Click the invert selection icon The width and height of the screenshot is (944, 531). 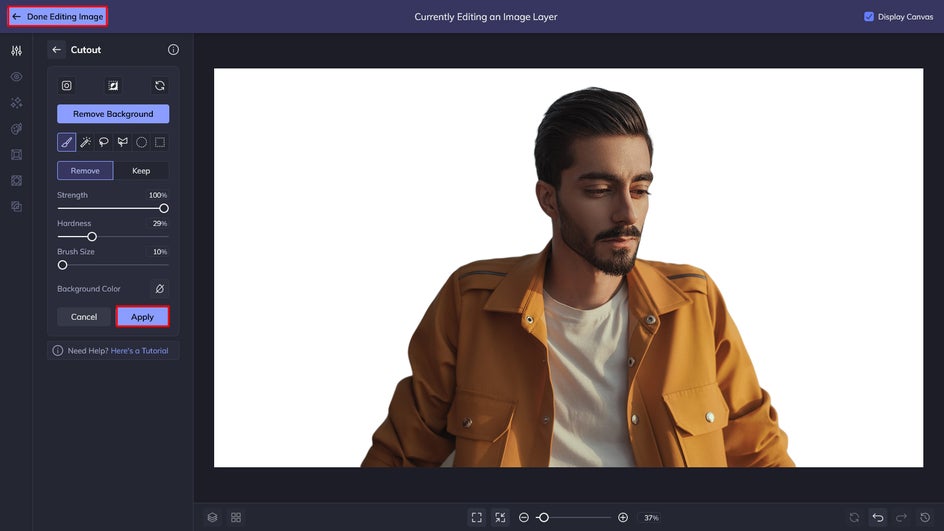[113, 85]
